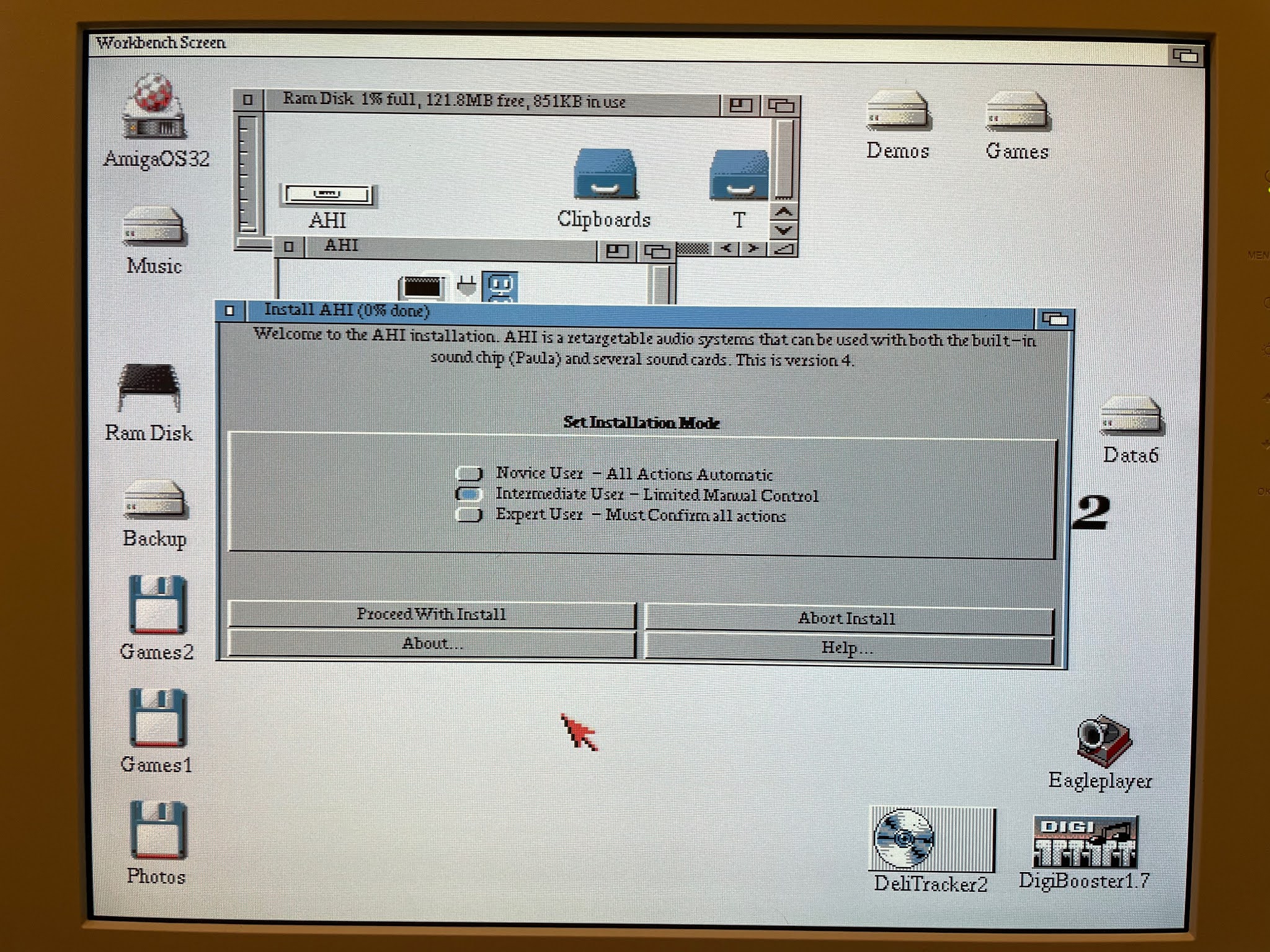This screenshot has height=952, width=1270.
Task: Click the Proceed With Install button
Action: tap(432, 614)
